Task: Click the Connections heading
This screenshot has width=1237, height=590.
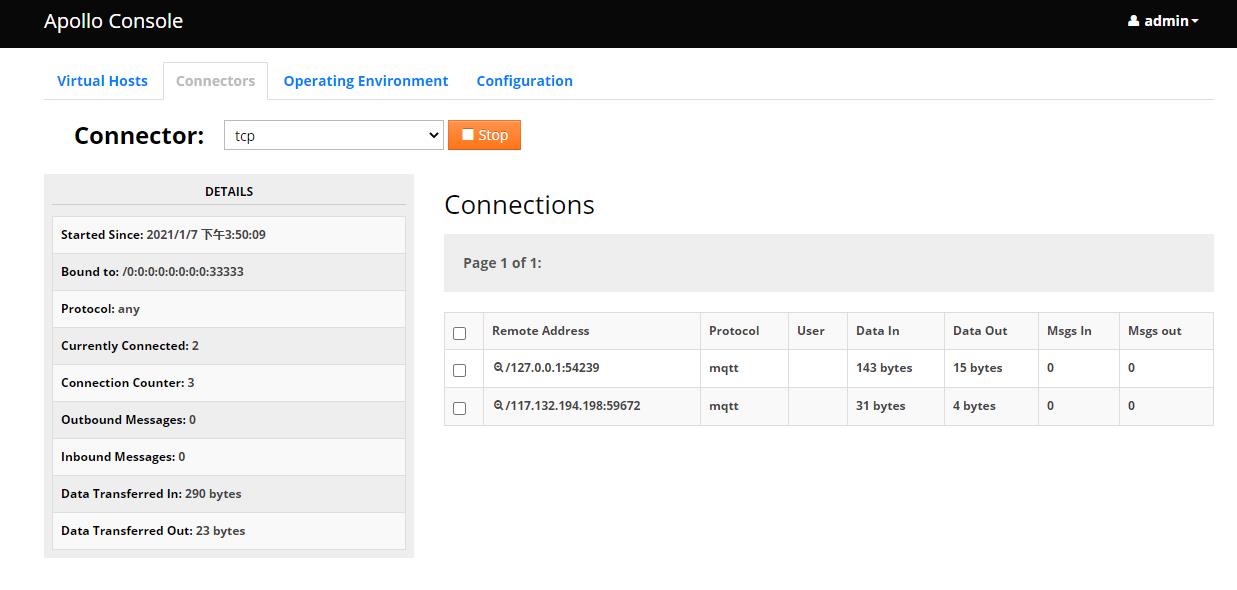Action: pos(519,205)
